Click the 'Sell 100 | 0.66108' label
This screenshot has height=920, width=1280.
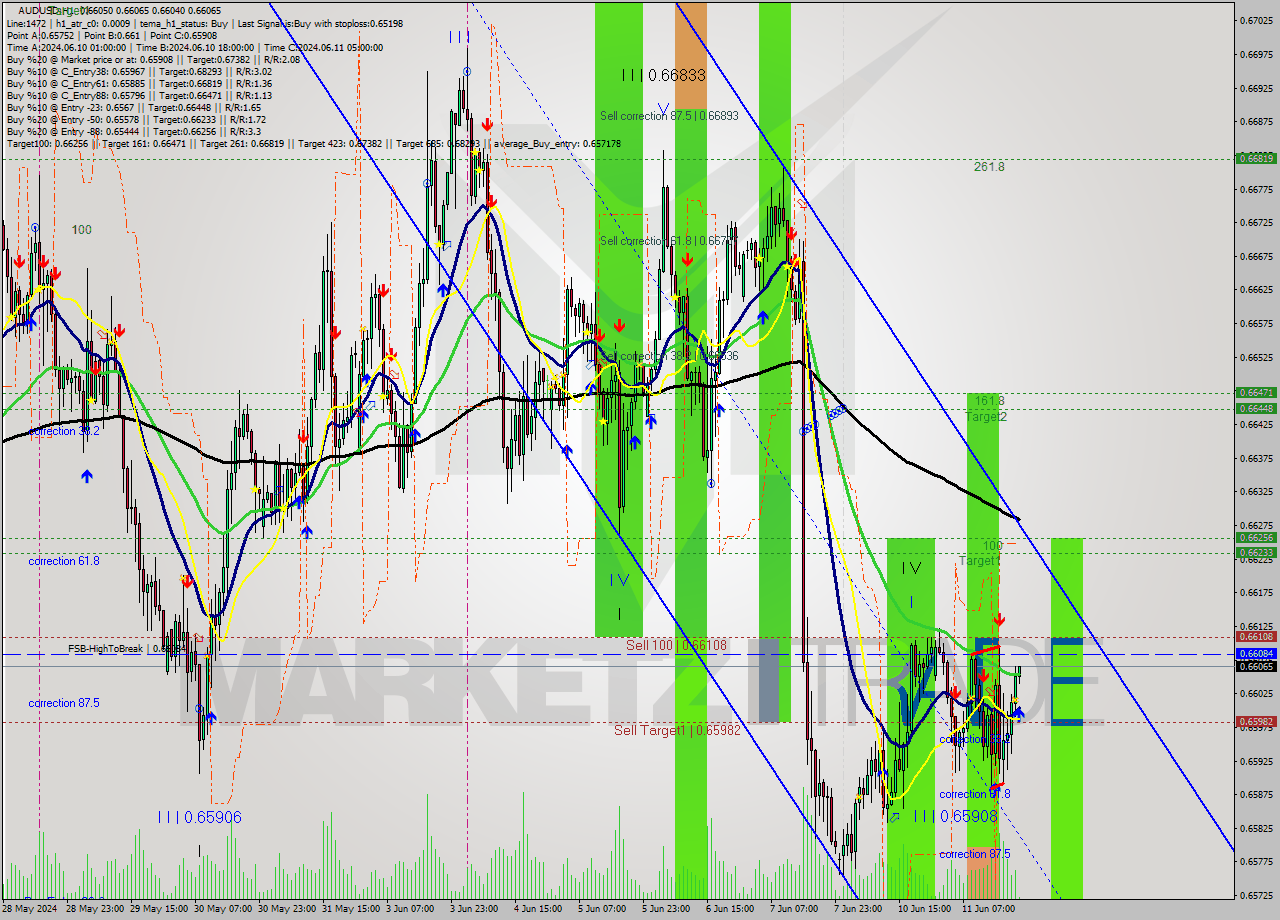click(x=677, y=645)
